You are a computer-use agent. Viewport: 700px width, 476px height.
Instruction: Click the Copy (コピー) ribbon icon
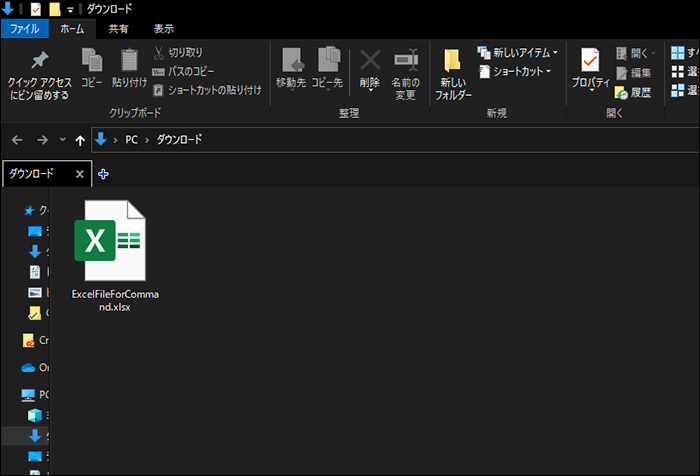point(92,62)
